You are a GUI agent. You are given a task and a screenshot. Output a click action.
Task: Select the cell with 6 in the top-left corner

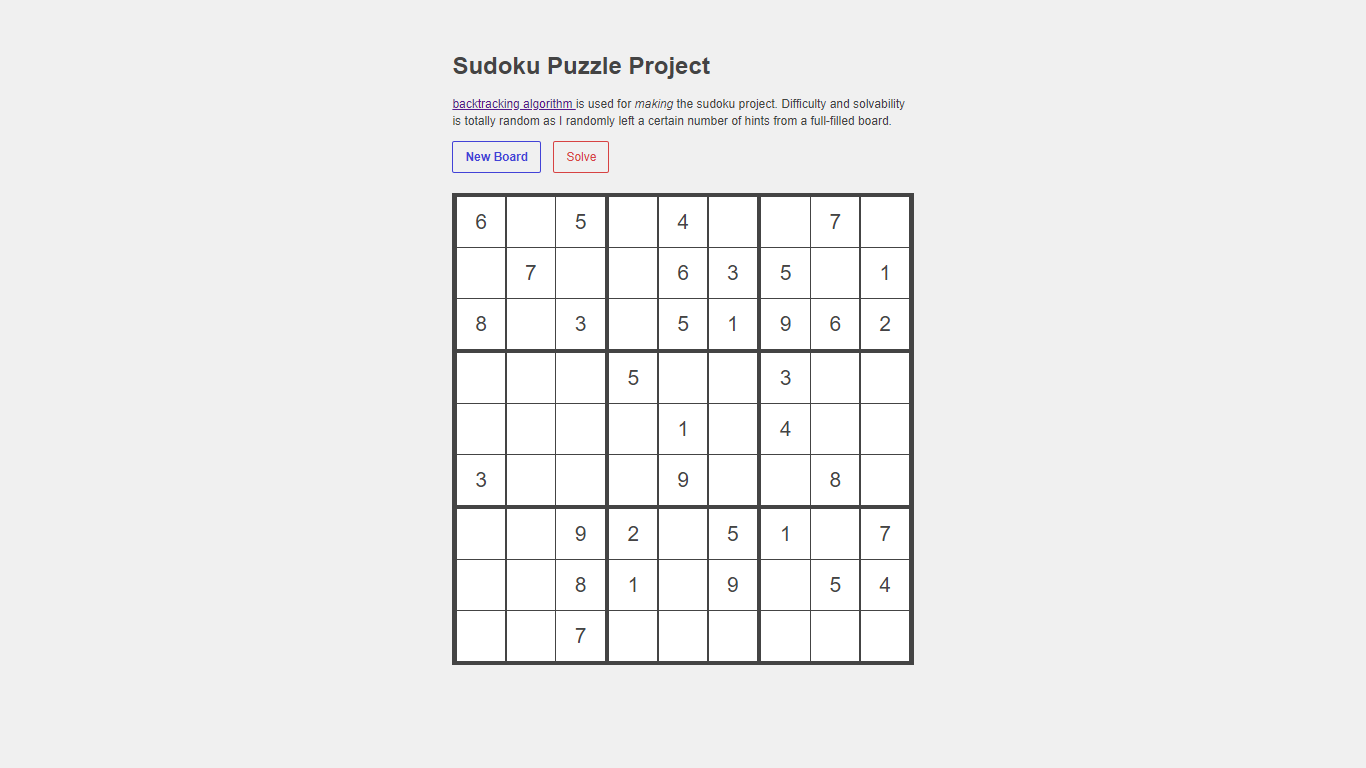pos(481,222)
